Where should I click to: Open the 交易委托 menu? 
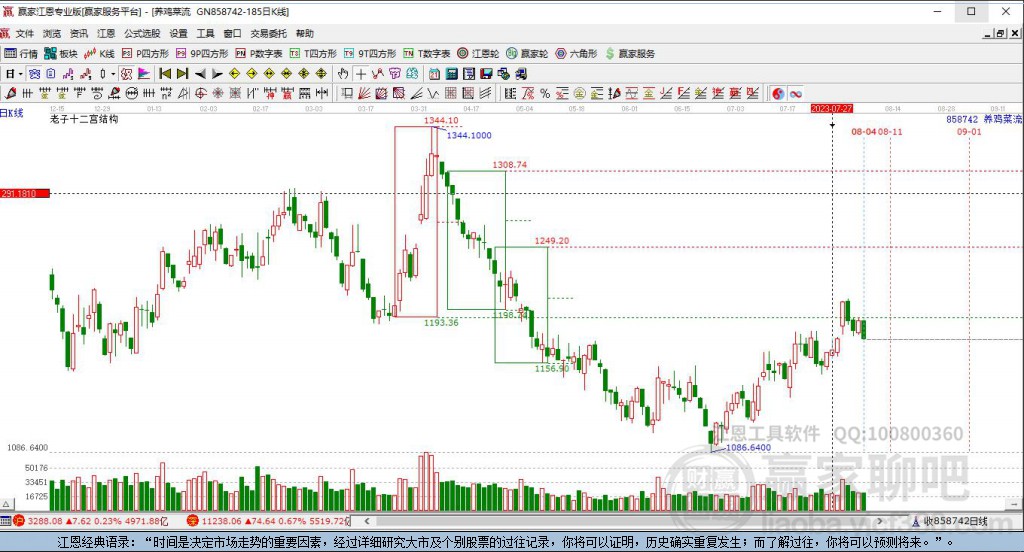[268, 33]
